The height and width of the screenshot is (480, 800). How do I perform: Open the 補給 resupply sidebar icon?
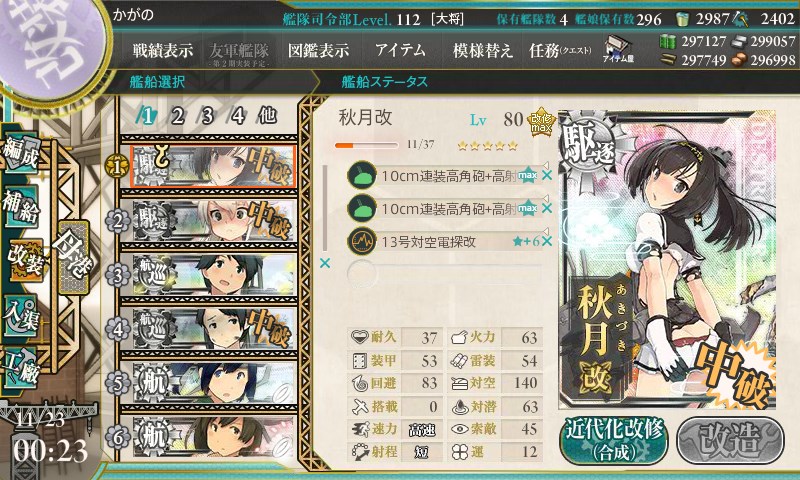click(x=22, y=206)
